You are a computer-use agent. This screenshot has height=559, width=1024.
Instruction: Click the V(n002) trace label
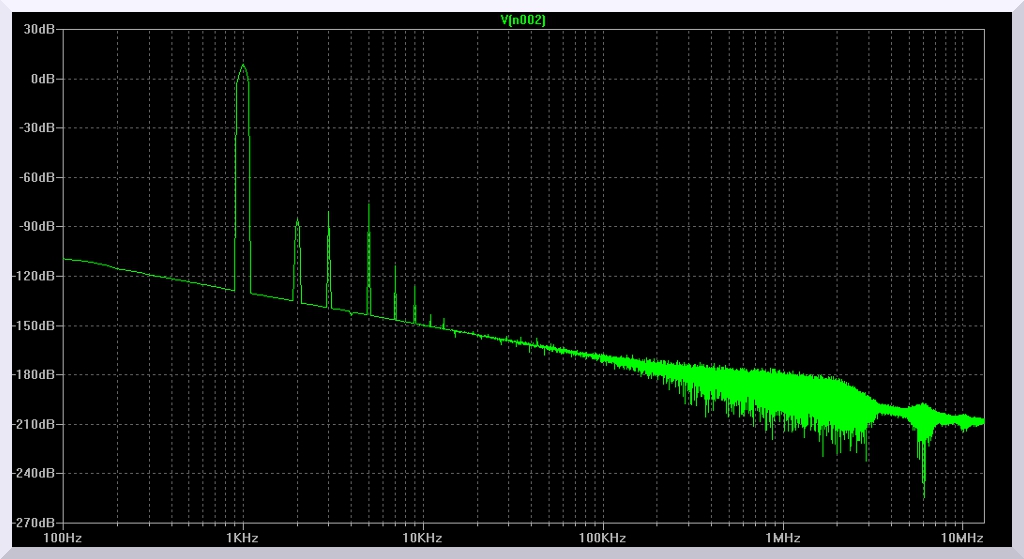(x=522, y=20)
